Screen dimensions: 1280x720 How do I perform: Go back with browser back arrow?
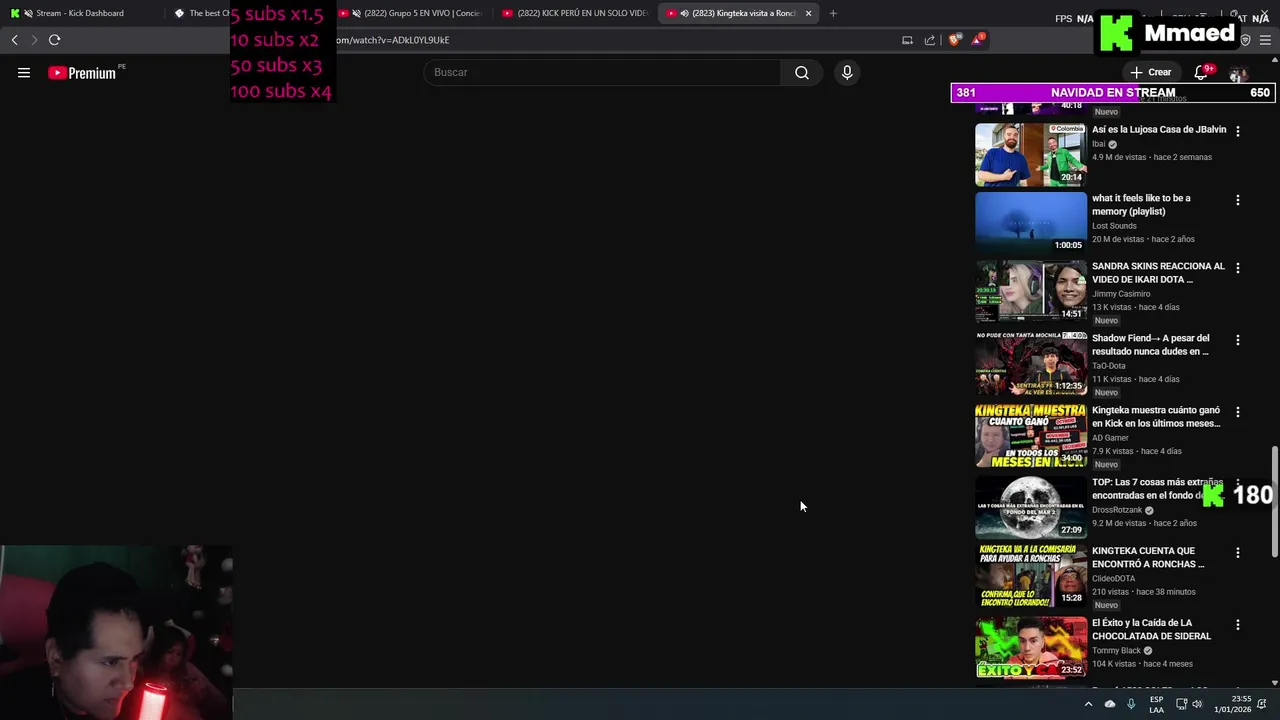(14, 40)
